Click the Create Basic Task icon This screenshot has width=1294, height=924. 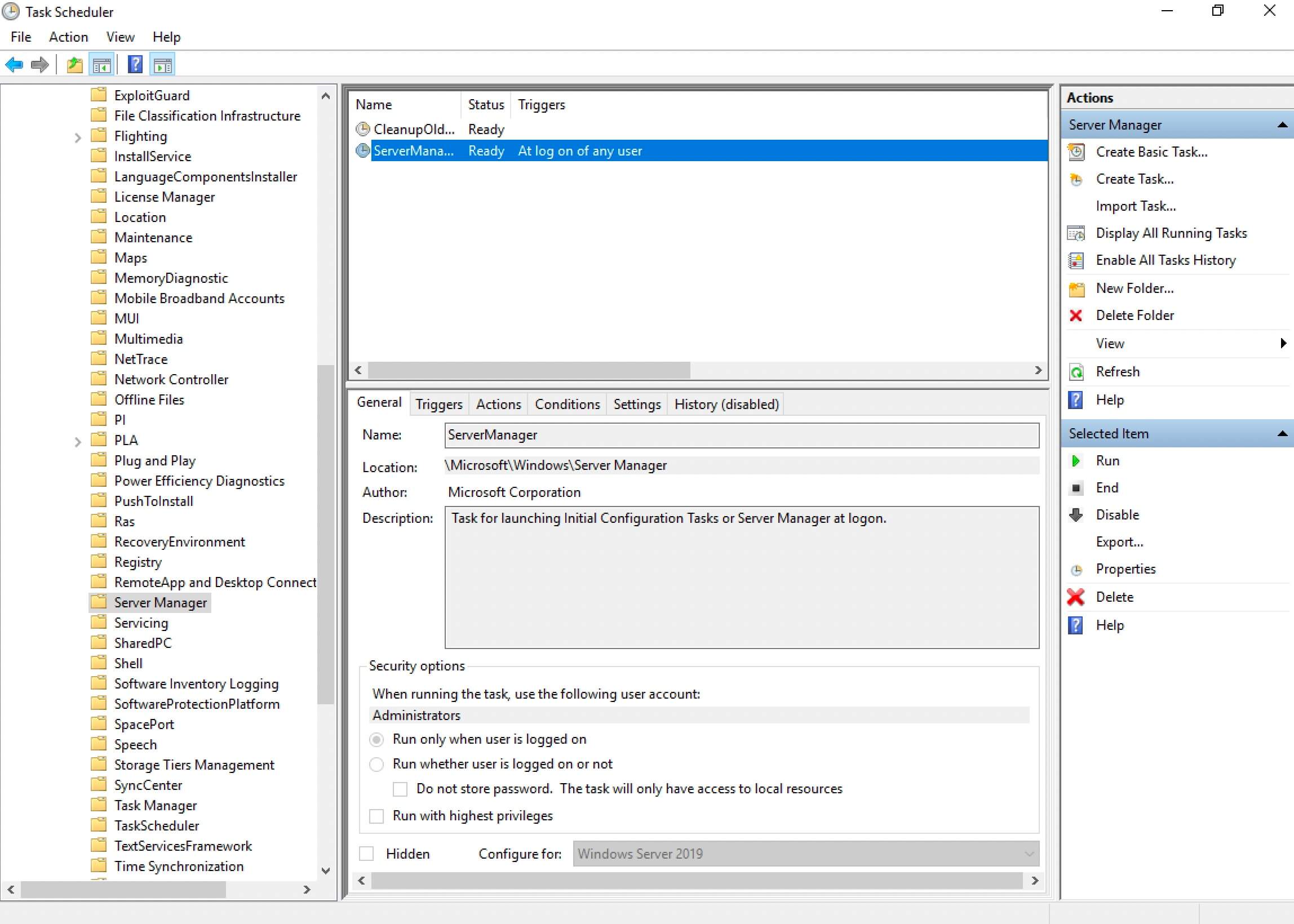(x=1078, y=152)
